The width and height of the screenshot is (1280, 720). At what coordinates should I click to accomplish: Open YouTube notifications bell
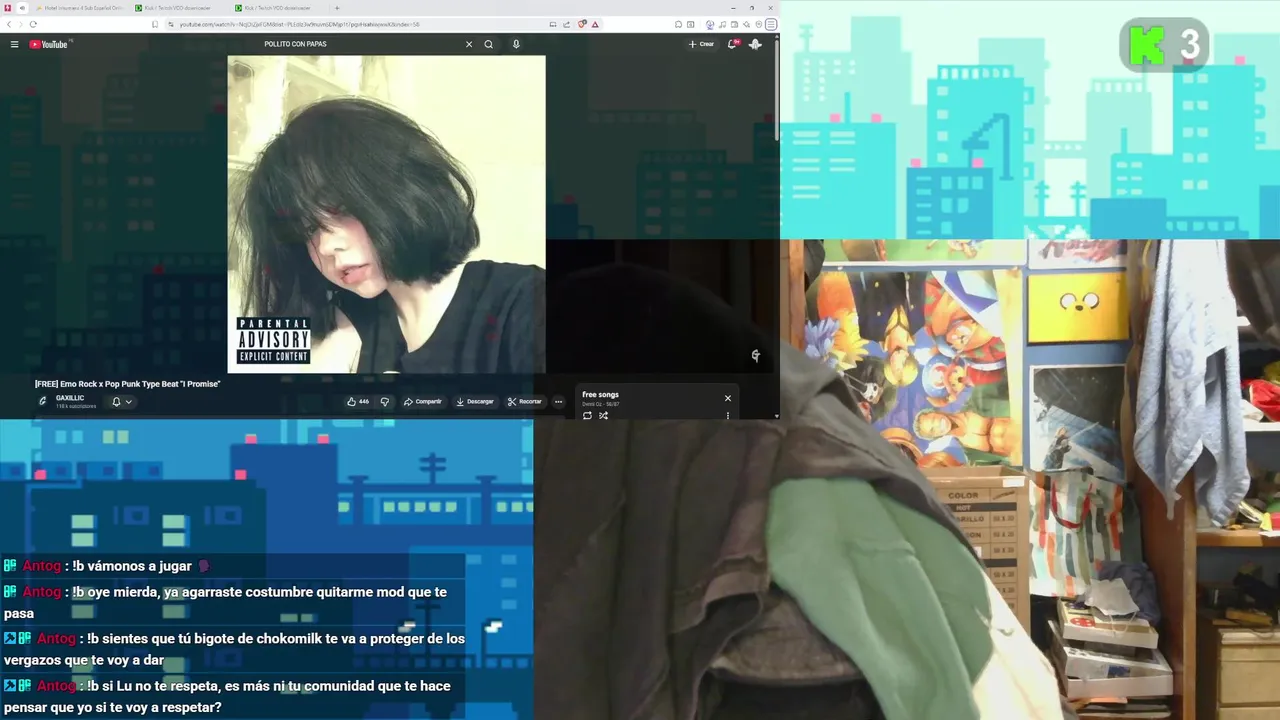733,44
